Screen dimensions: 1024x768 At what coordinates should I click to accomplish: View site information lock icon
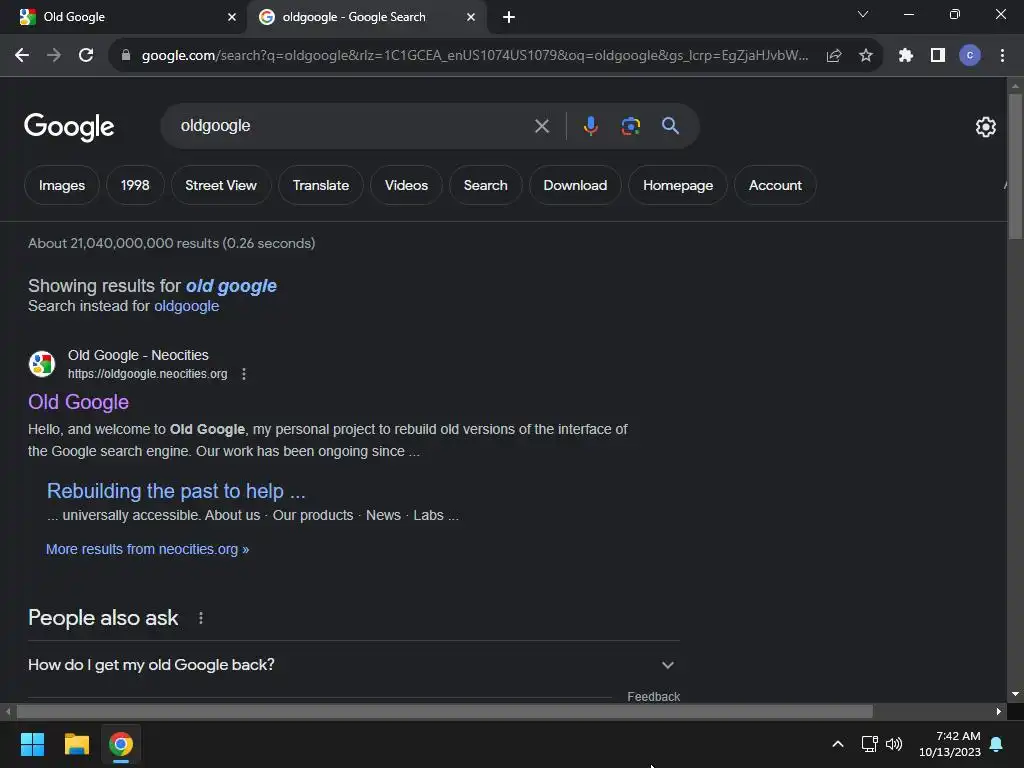[126, 56]
